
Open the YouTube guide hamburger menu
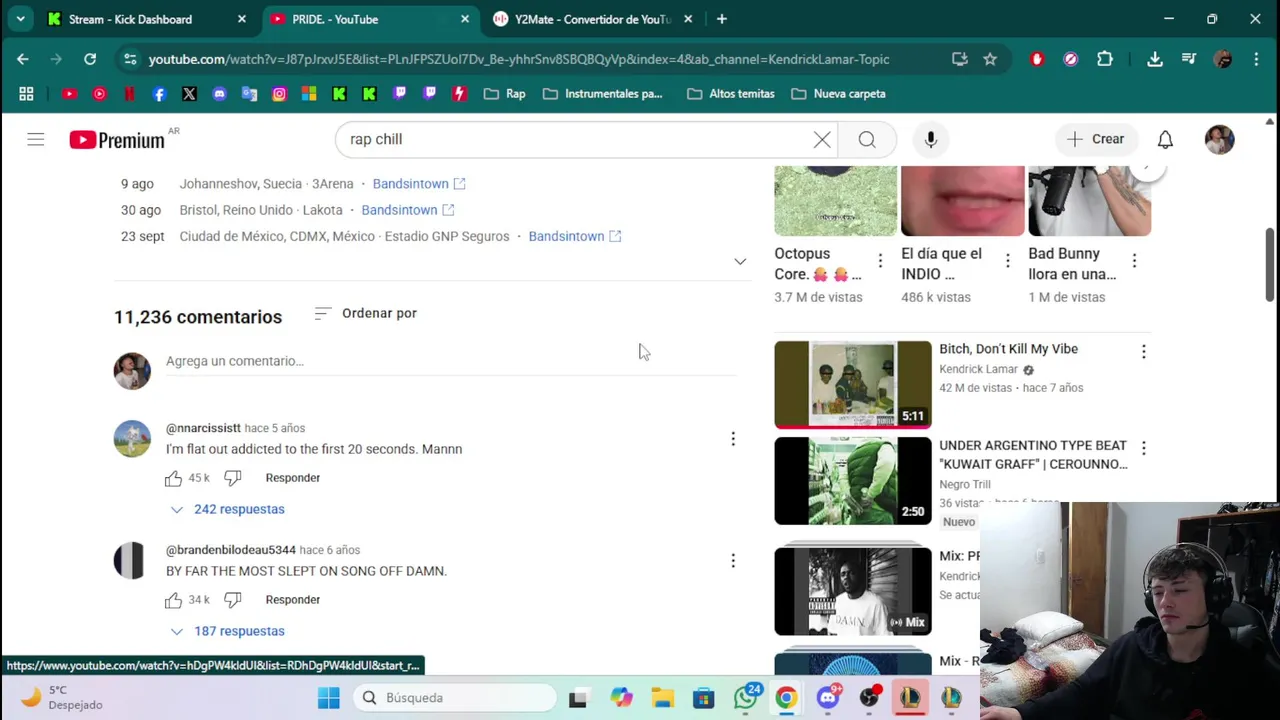pos(36,139)
